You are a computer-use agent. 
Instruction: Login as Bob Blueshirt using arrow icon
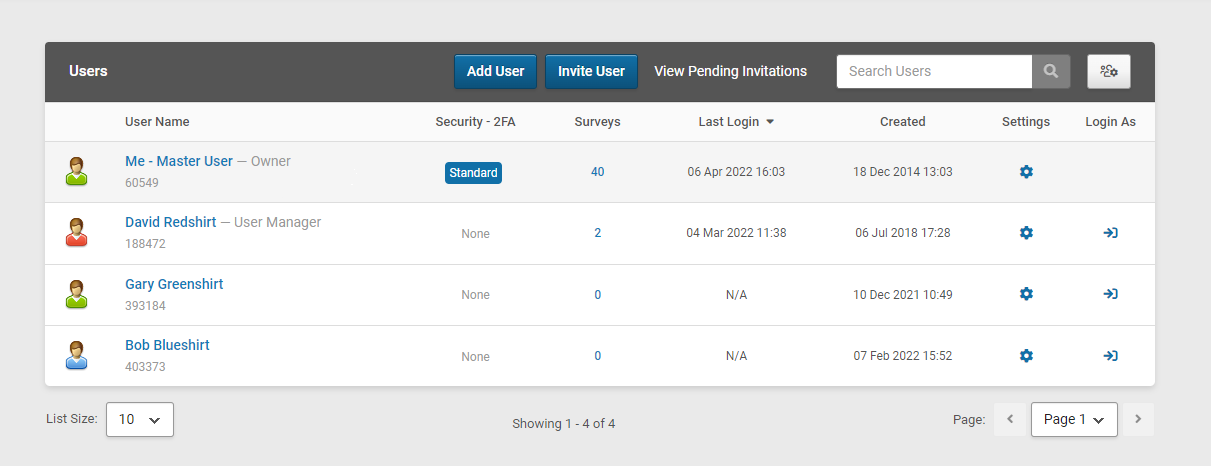1110,356
